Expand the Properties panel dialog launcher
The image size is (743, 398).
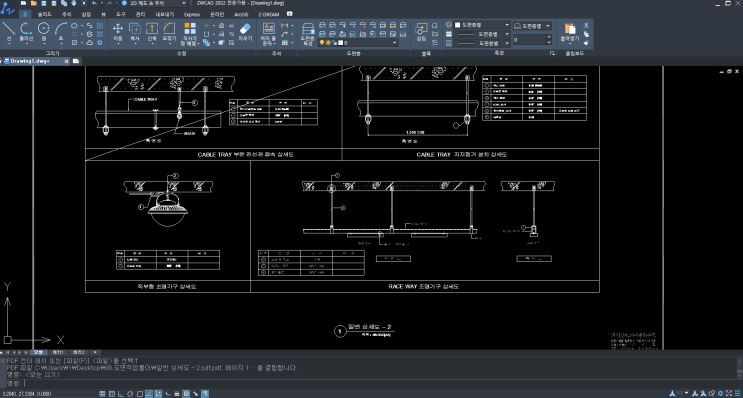point(552,54)
